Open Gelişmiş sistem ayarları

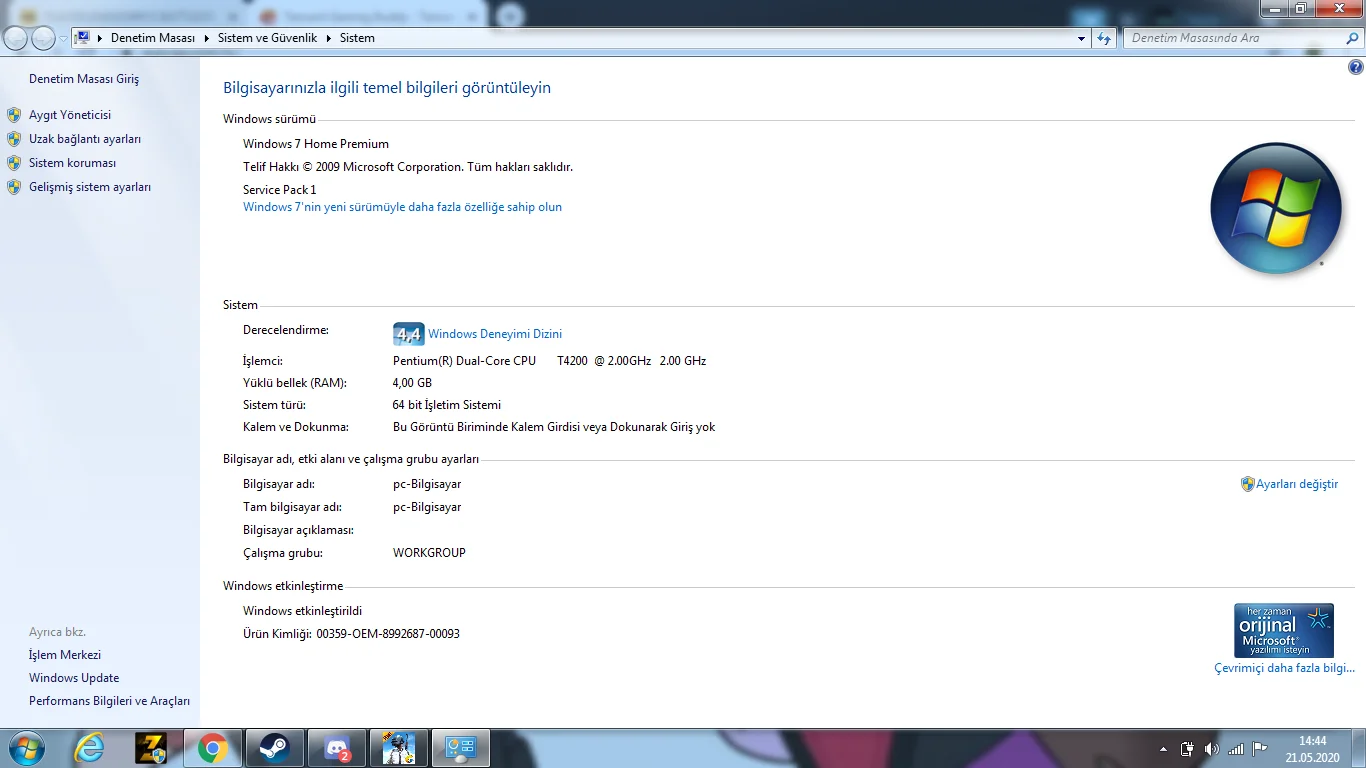tap(90, 187)
